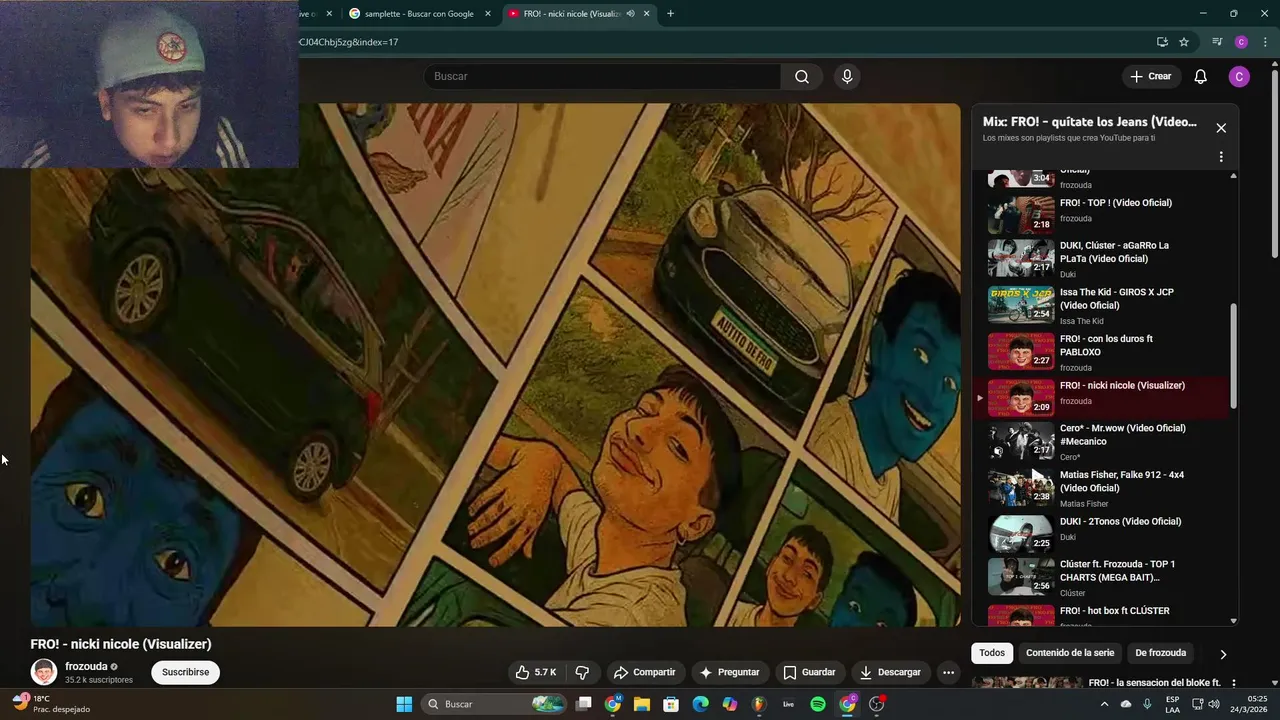Open Microsoft Edge from the taskbar
The image size is (1280, 720).
point(700,704)
